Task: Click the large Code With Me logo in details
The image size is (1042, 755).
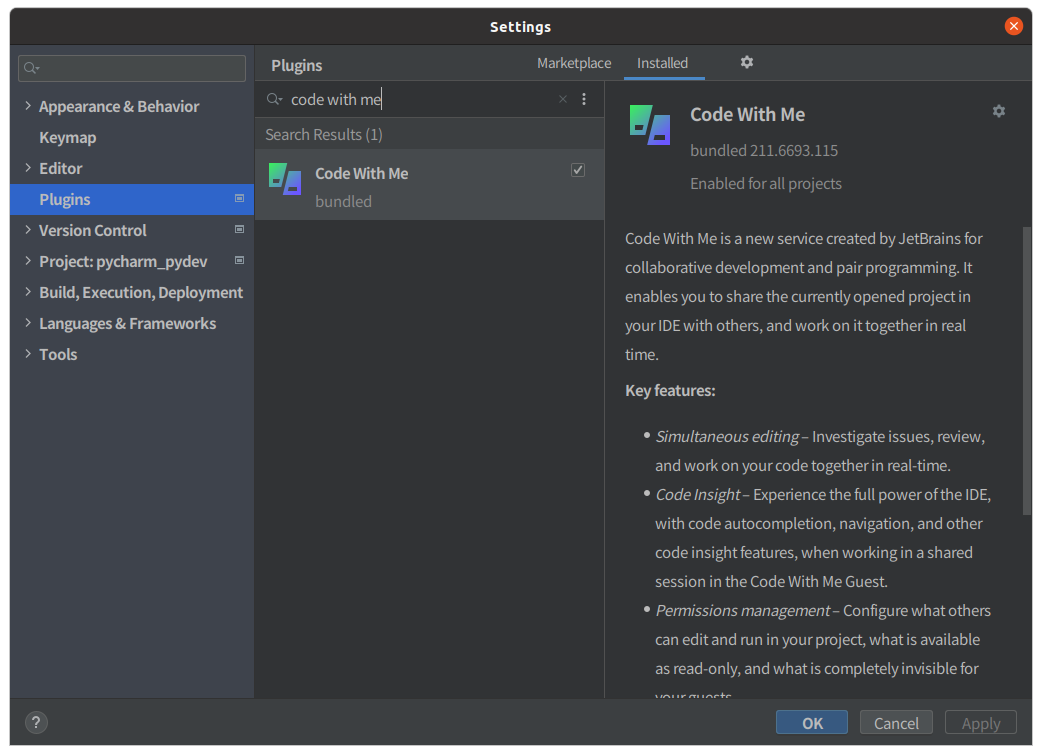Action: (x=650, y=125)
